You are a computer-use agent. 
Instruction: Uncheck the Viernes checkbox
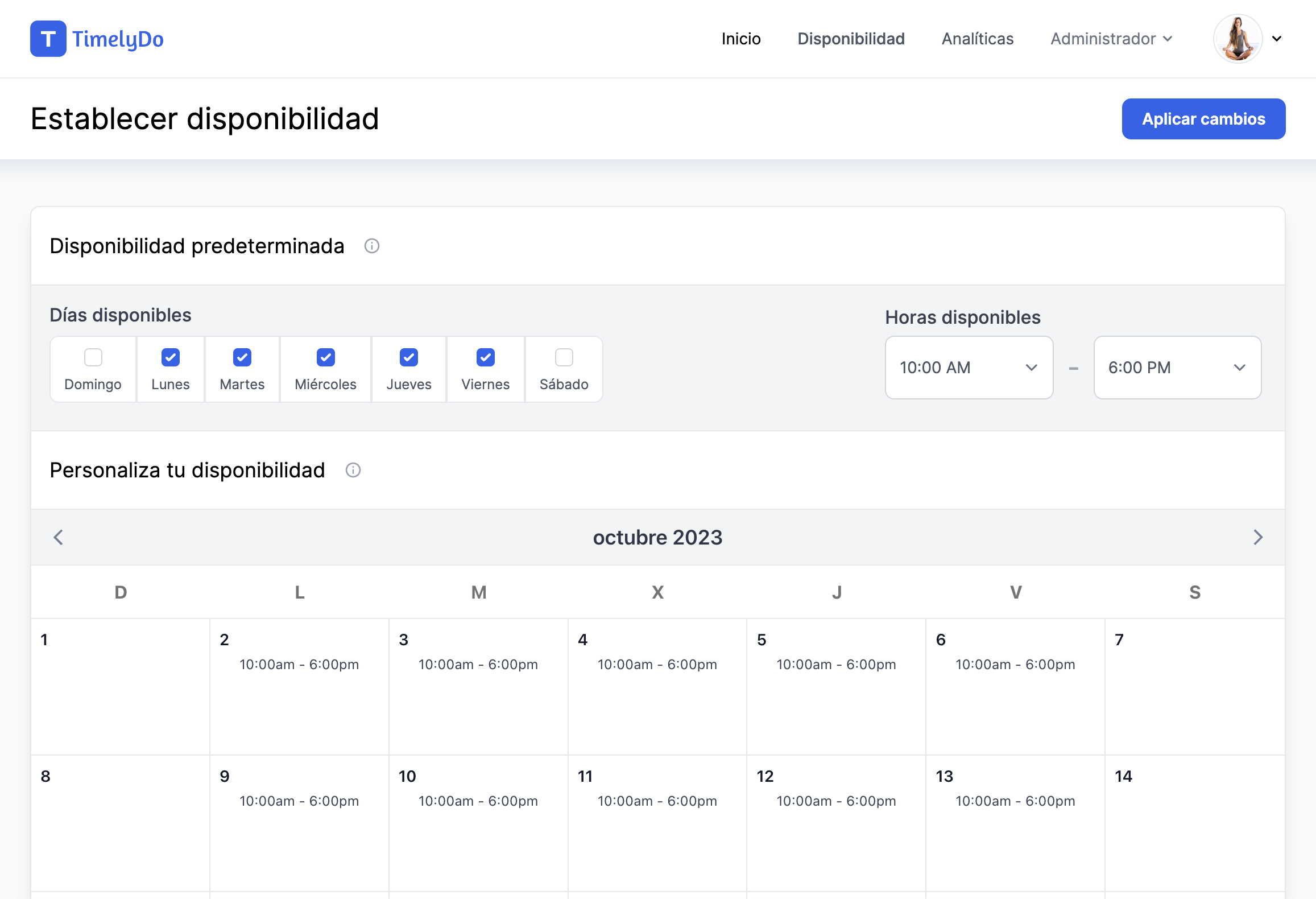(486, 357)
